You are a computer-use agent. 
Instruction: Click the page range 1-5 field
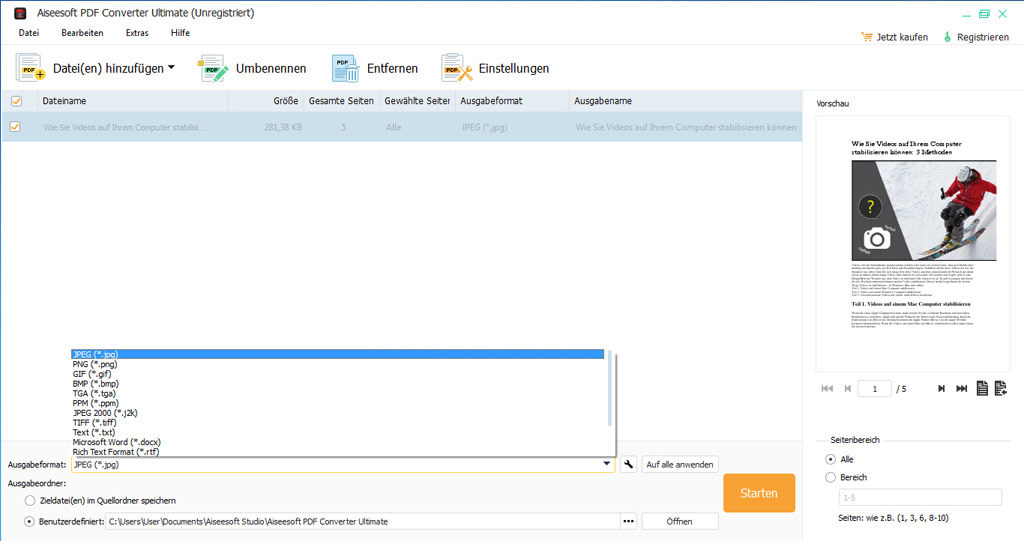coord(920,497)
